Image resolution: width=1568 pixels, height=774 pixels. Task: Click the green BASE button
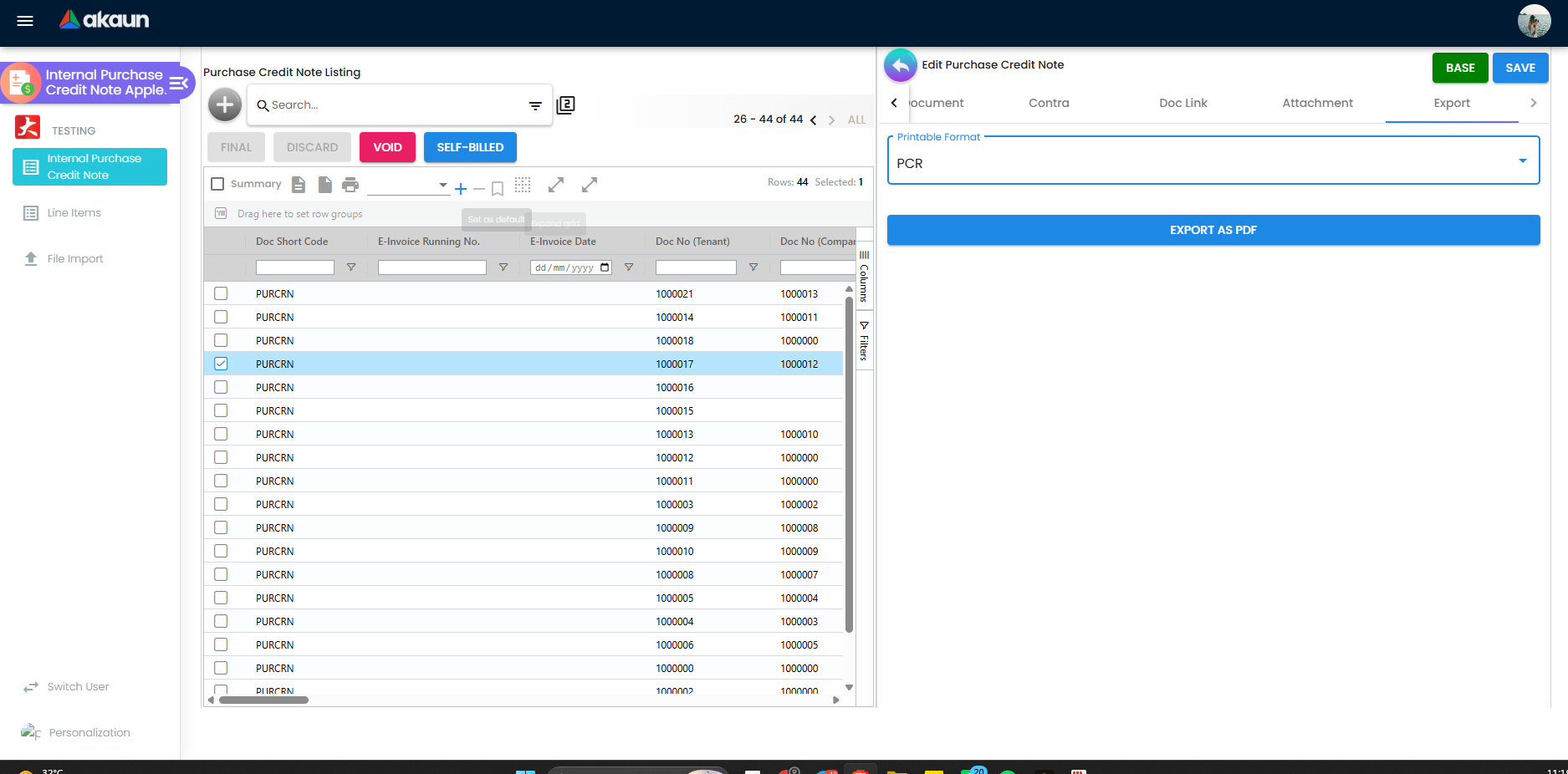1460,68
